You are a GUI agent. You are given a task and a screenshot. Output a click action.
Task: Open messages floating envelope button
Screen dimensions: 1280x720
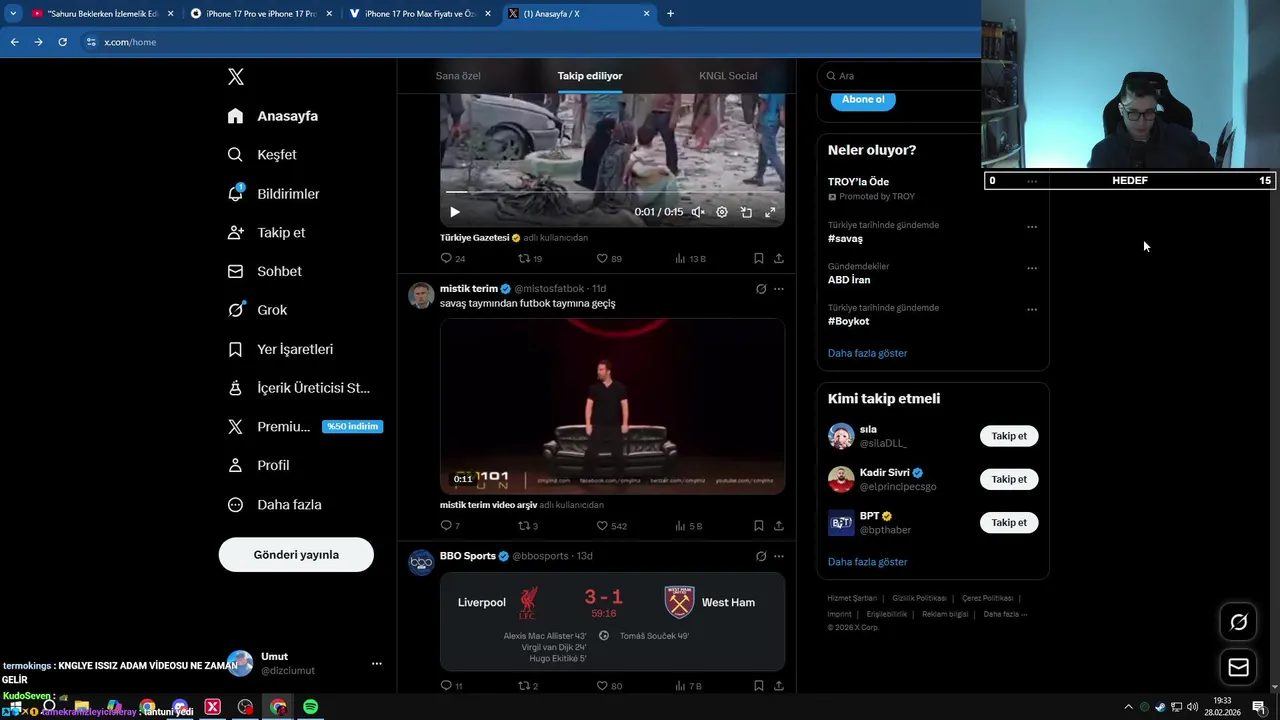pyautogui.click(x=1238, y=668)
